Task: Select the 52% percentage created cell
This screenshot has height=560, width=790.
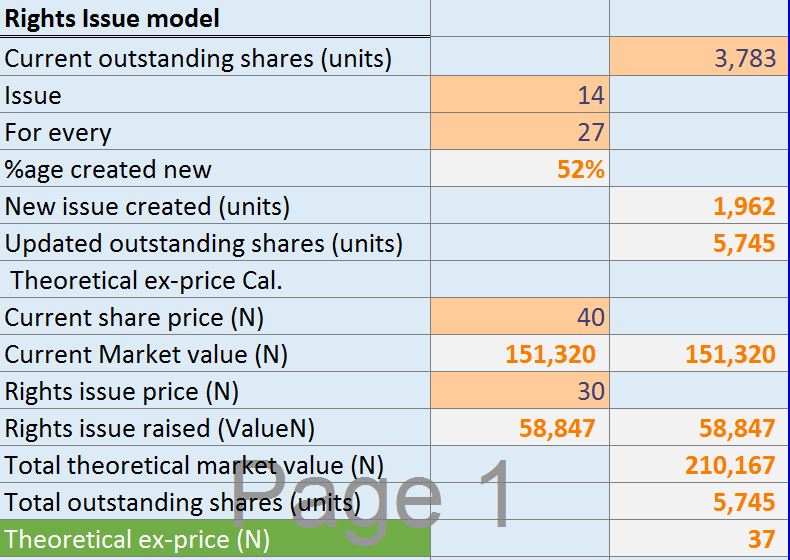Action: coord(519,169)
